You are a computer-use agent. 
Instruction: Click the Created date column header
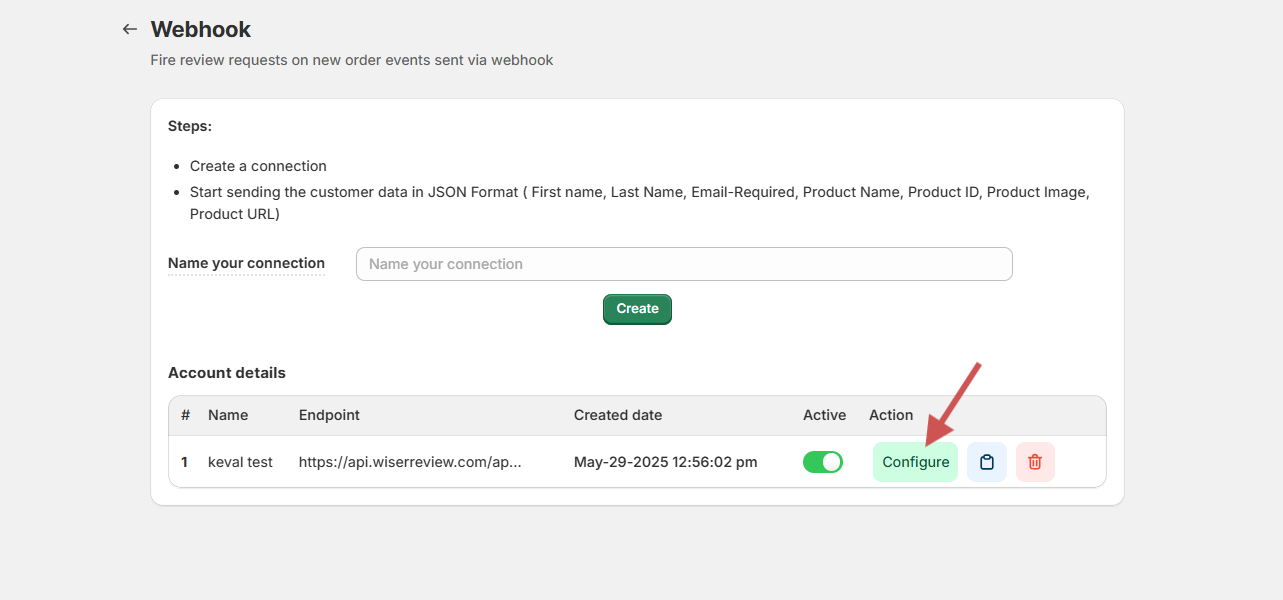pos(617,415)
